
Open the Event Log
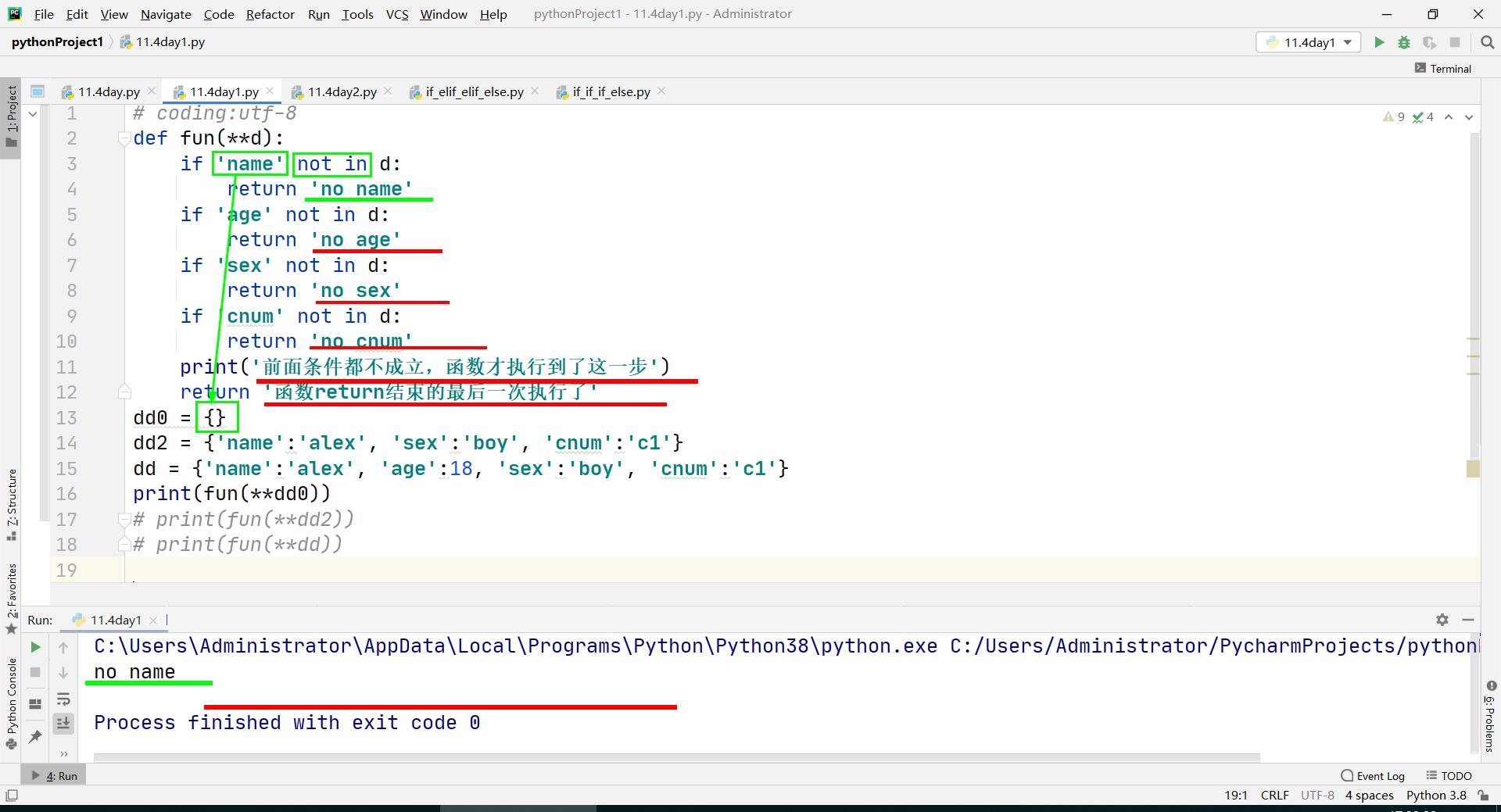1373,776
